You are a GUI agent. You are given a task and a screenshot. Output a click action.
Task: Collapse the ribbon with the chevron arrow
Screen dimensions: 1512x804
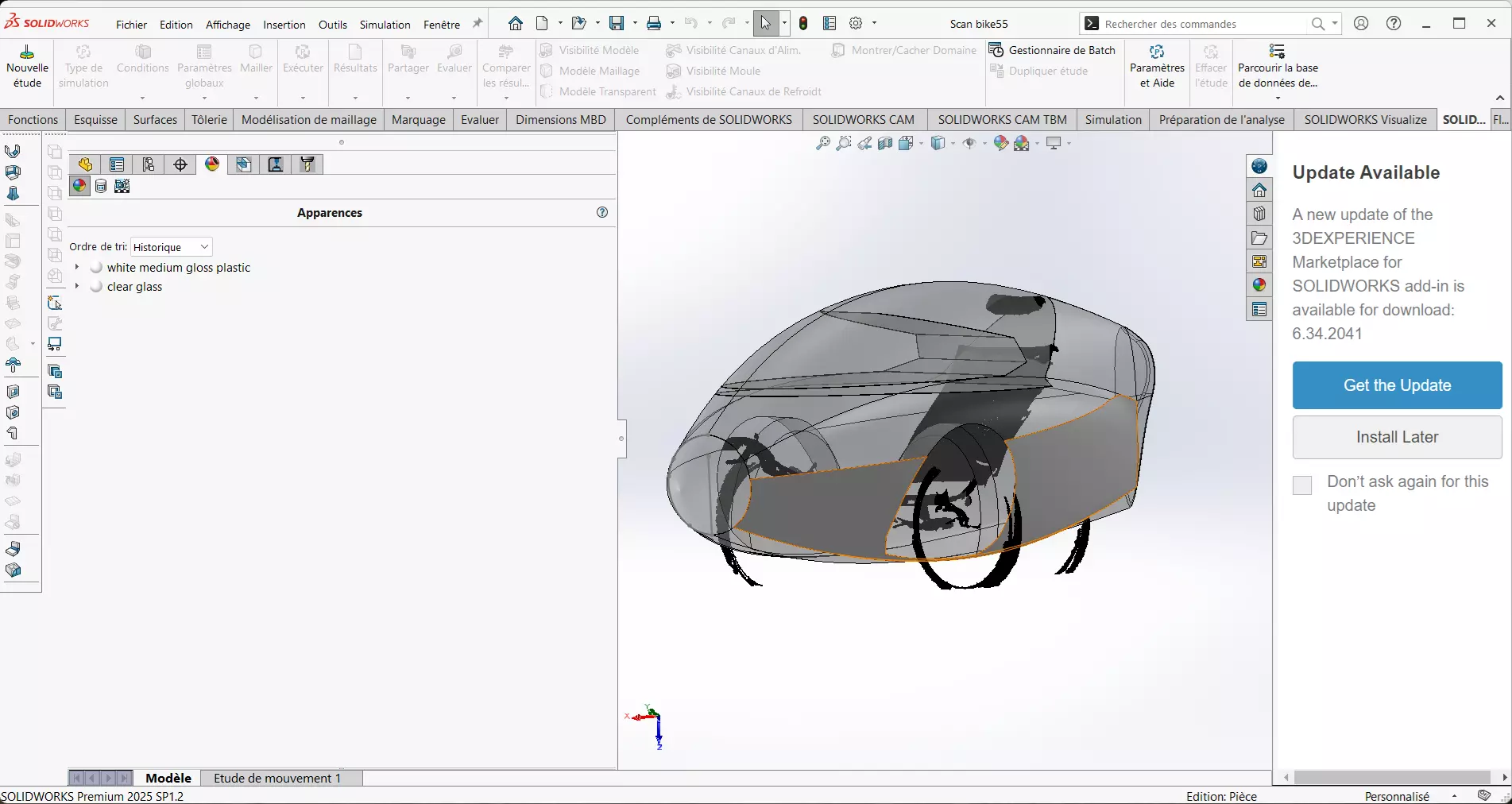coord(1500,98)
